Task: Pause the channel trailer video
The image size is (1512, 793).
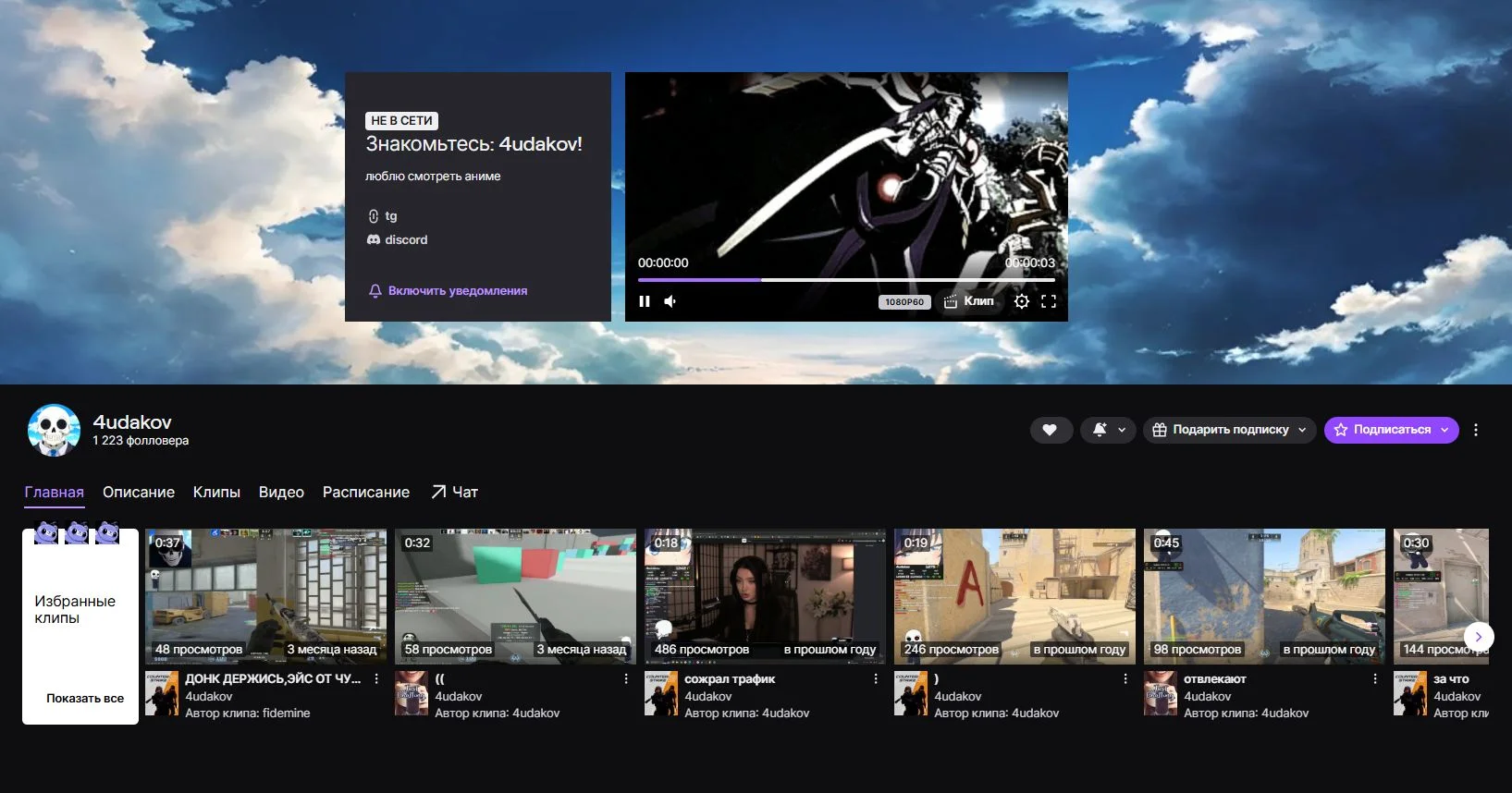Action: 645,301
